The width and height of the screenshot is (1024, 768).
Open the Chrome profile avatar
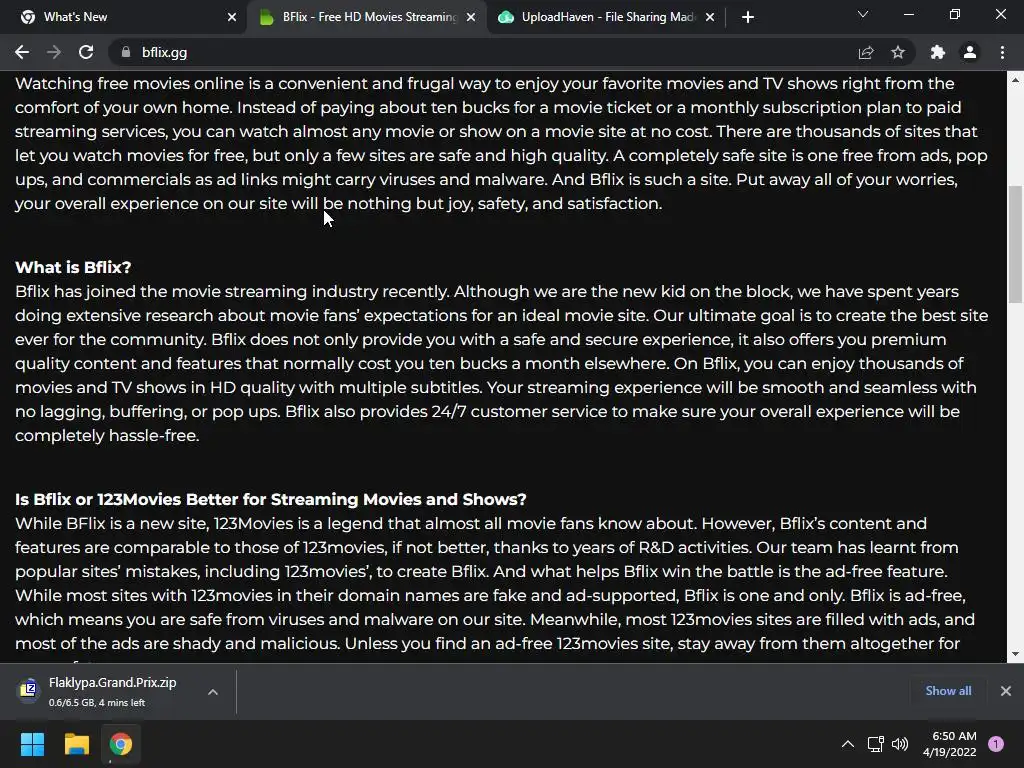click(x=970, y=52)
